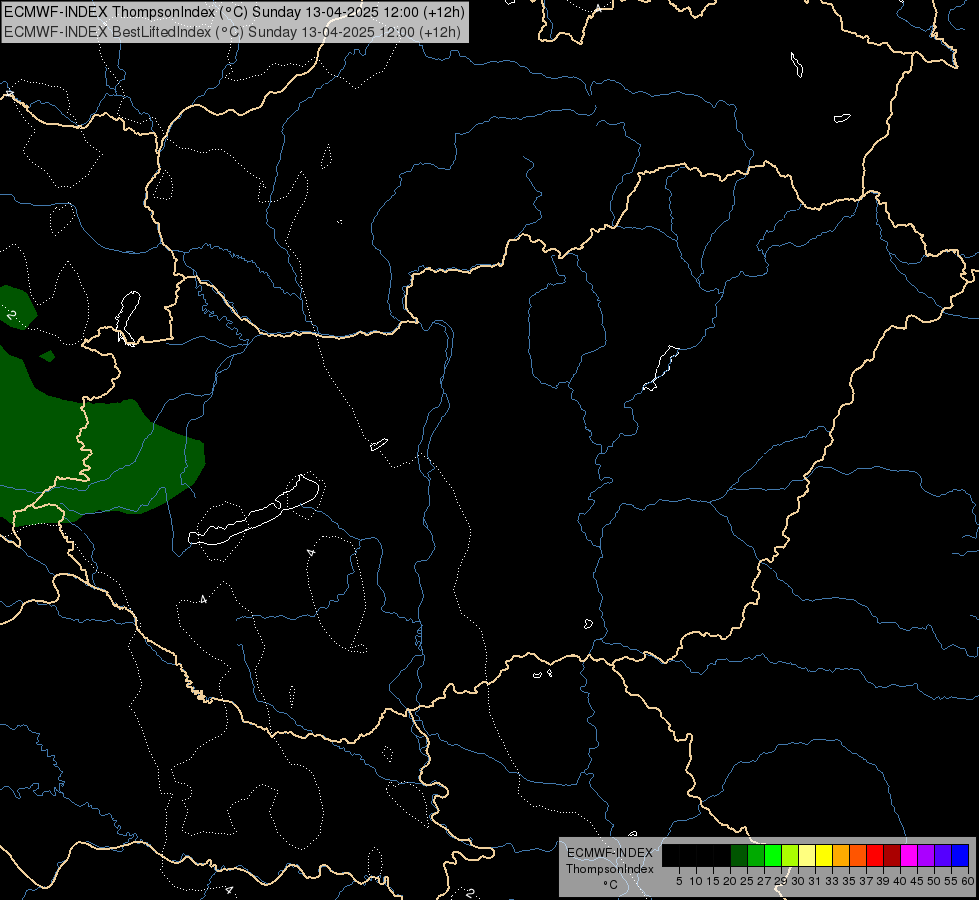Click the legend tick label 35
Viewport: 979px width, 900px height.
tap(849, 881)
